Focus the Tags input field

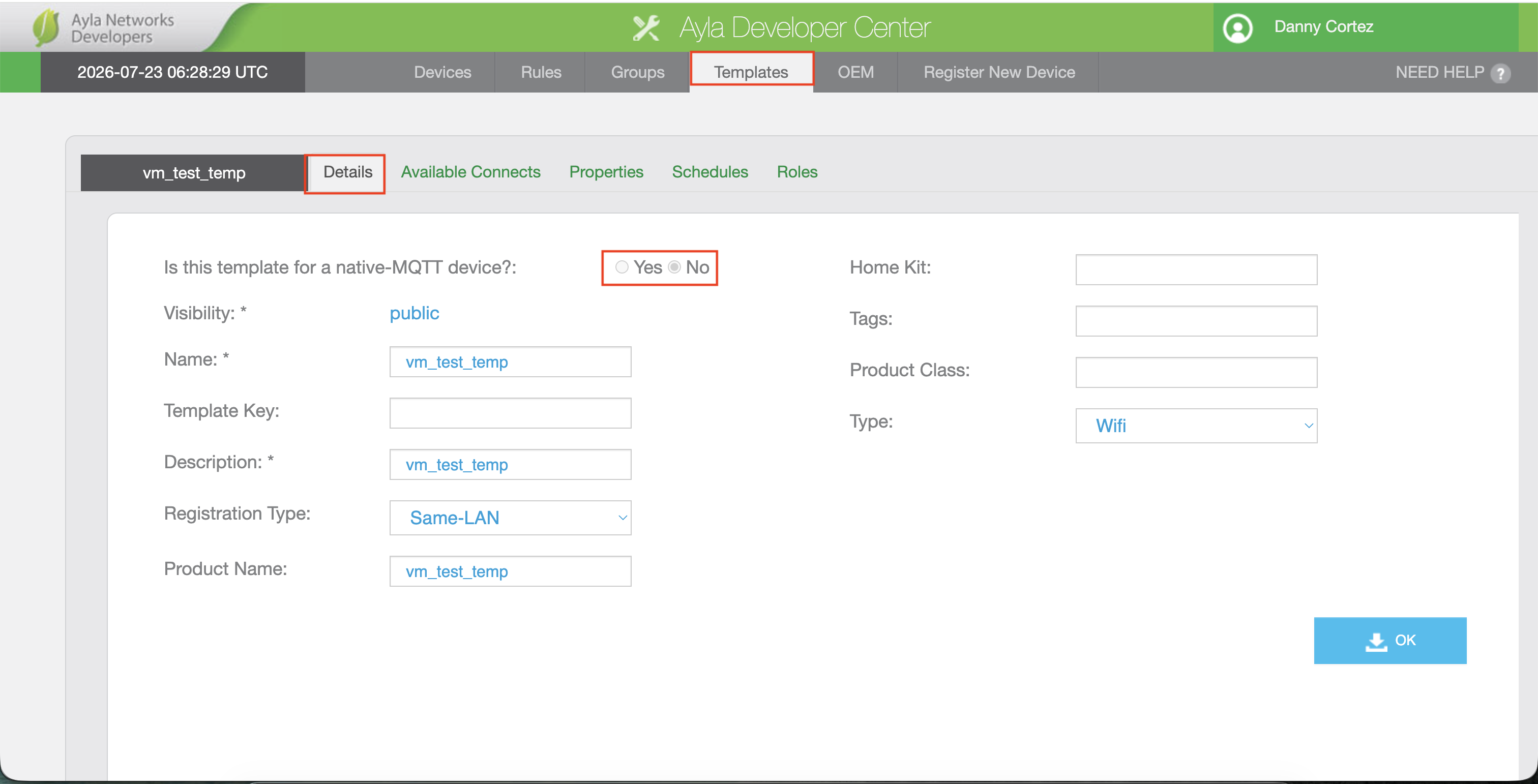1196,321
